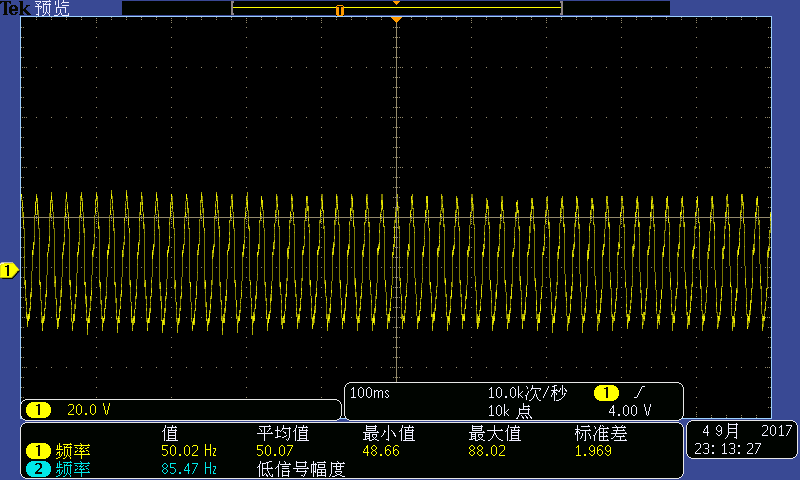Click the 平均值 column header

click(x=283, y=434)
